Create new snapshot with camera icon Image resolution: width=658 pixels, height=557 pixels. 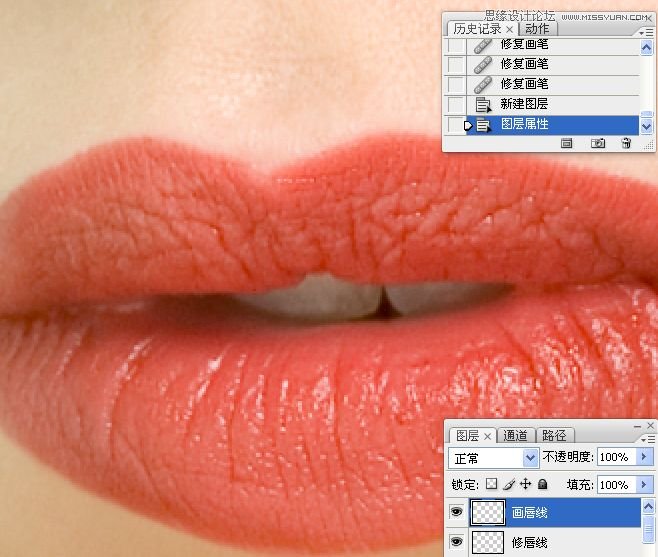point(598,144)
